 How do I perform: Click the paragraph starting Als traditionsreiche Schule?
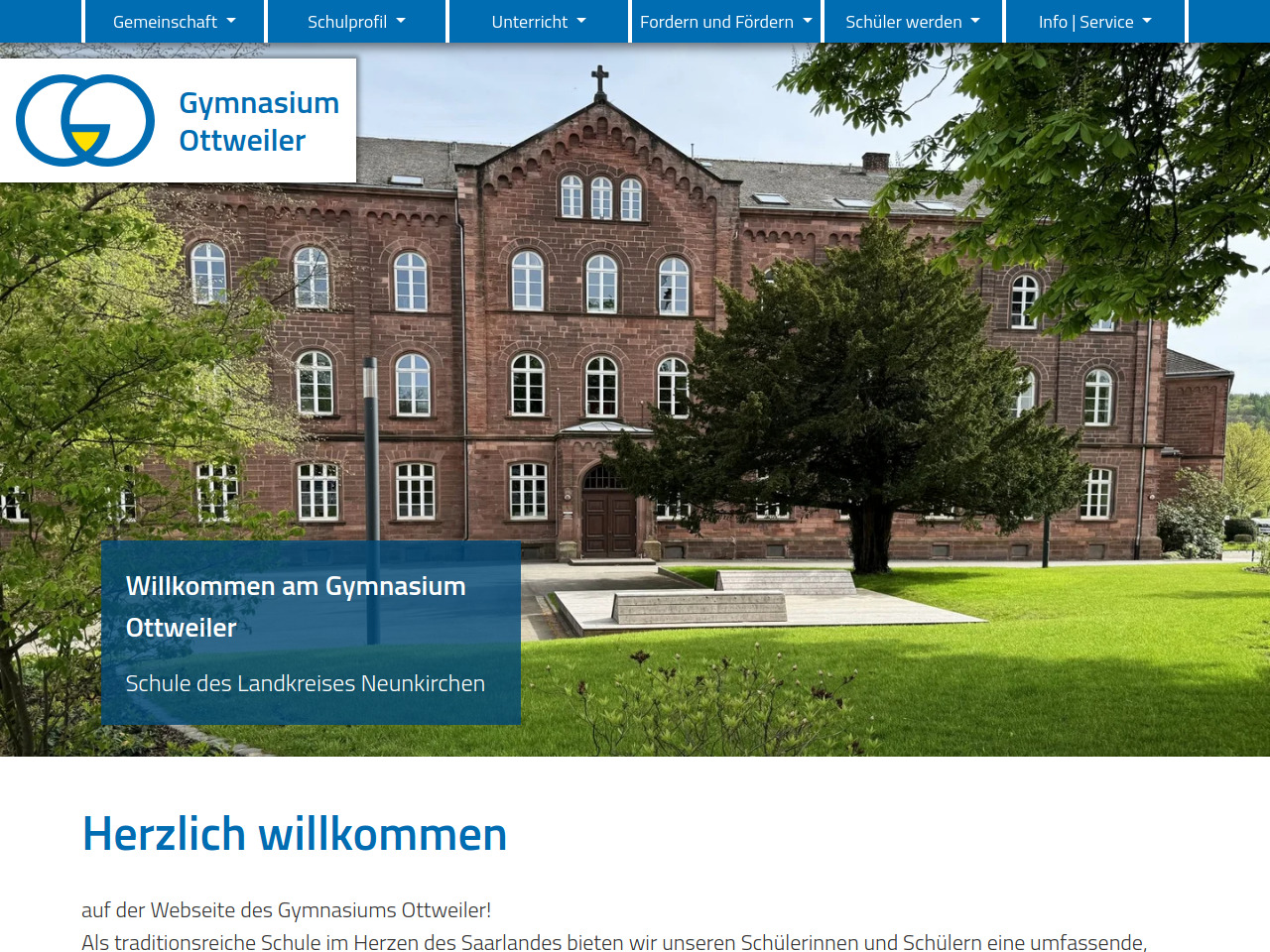[x=613, y=941]
